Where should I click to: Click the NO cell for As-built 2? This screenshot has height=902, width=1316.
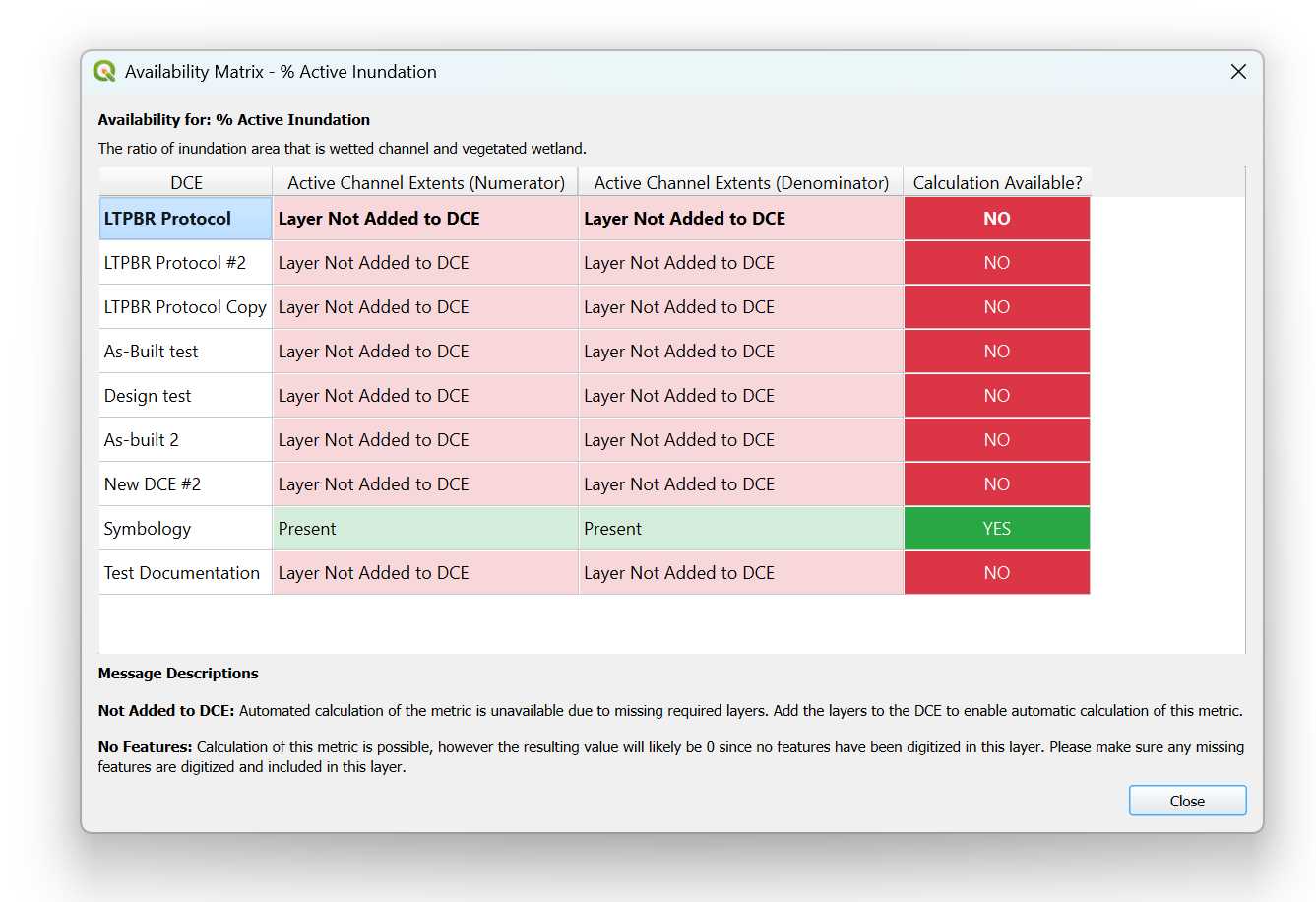pos(997,440)
